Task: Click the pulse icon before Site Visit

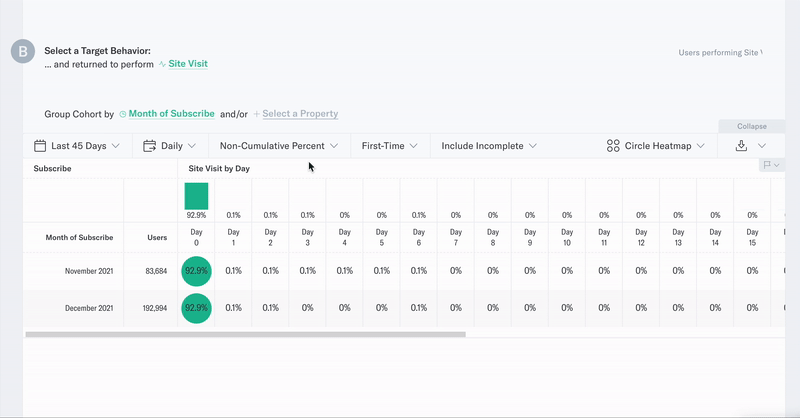Action: [162, 64]
